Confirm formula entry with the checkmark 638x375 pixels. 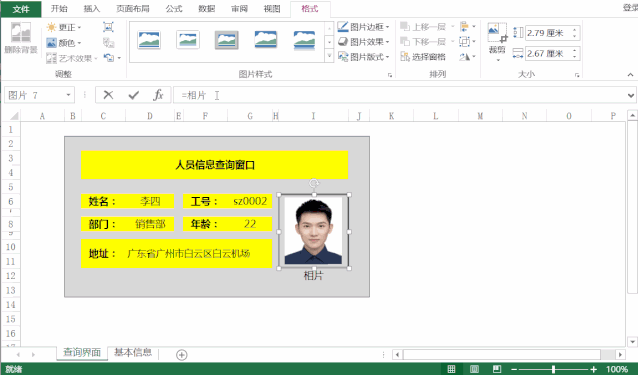tap(133, 95)
